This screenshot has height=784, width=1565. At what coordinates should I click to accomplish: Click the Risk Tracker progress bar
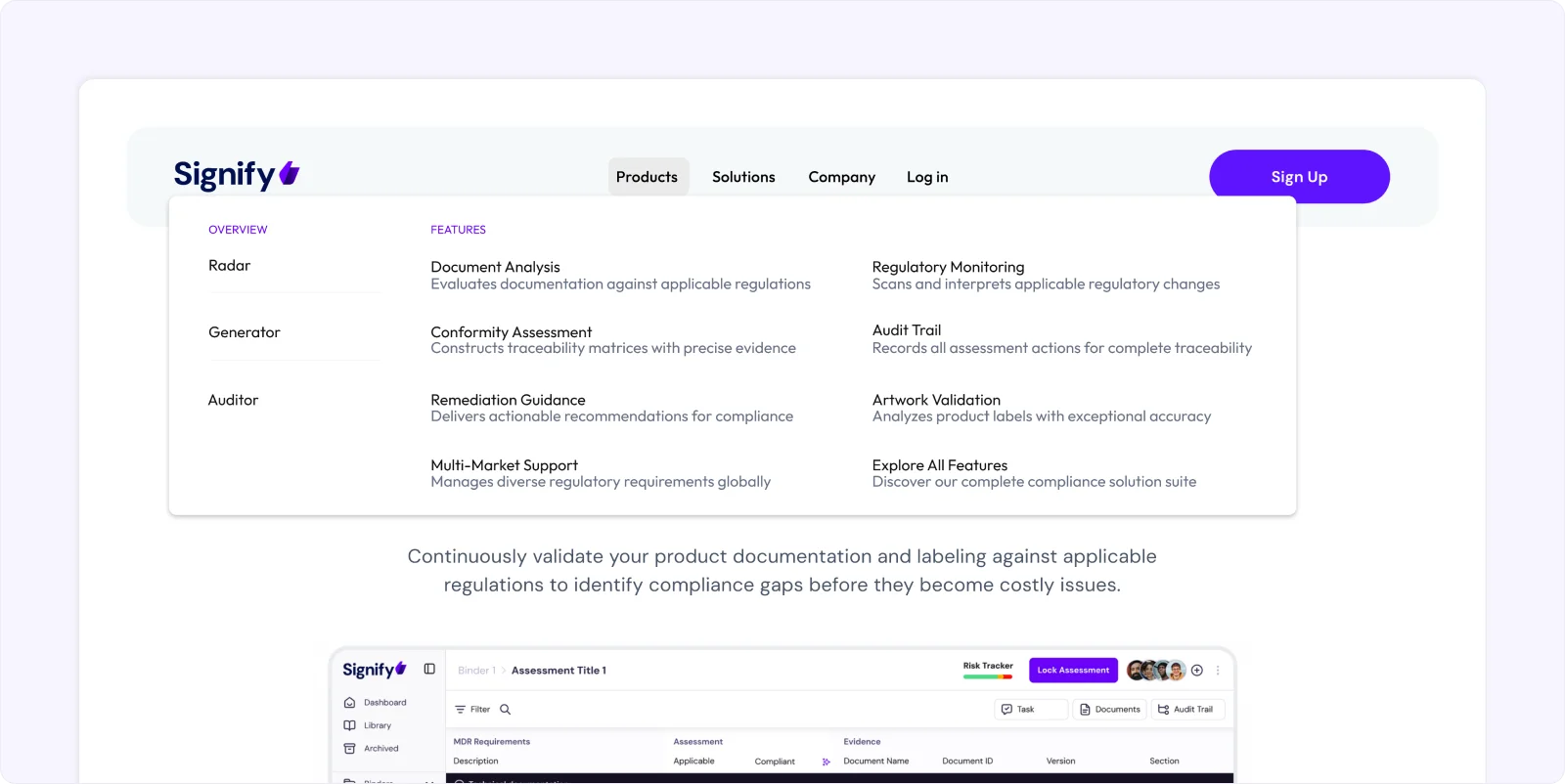click(x=988, y=676)
